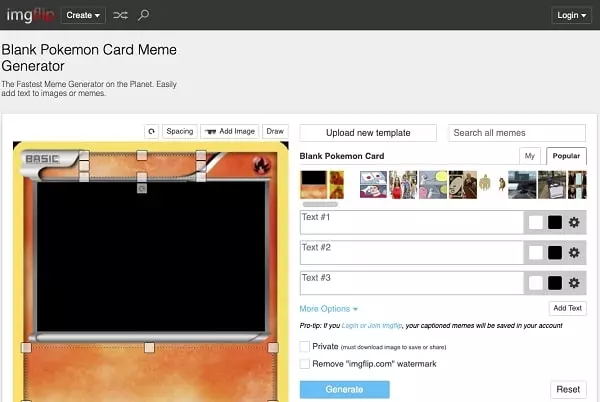Select the gray speech-bubble comic thumbnail

[x=433, y=185]
